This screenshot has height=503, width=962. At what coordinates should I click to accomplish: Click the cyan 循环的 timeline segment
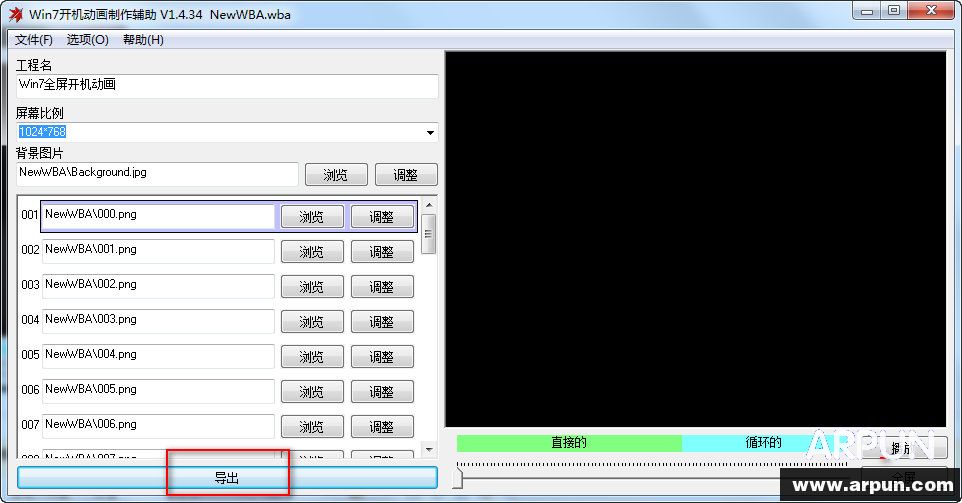pyautogui.click(x=763, y=443)
